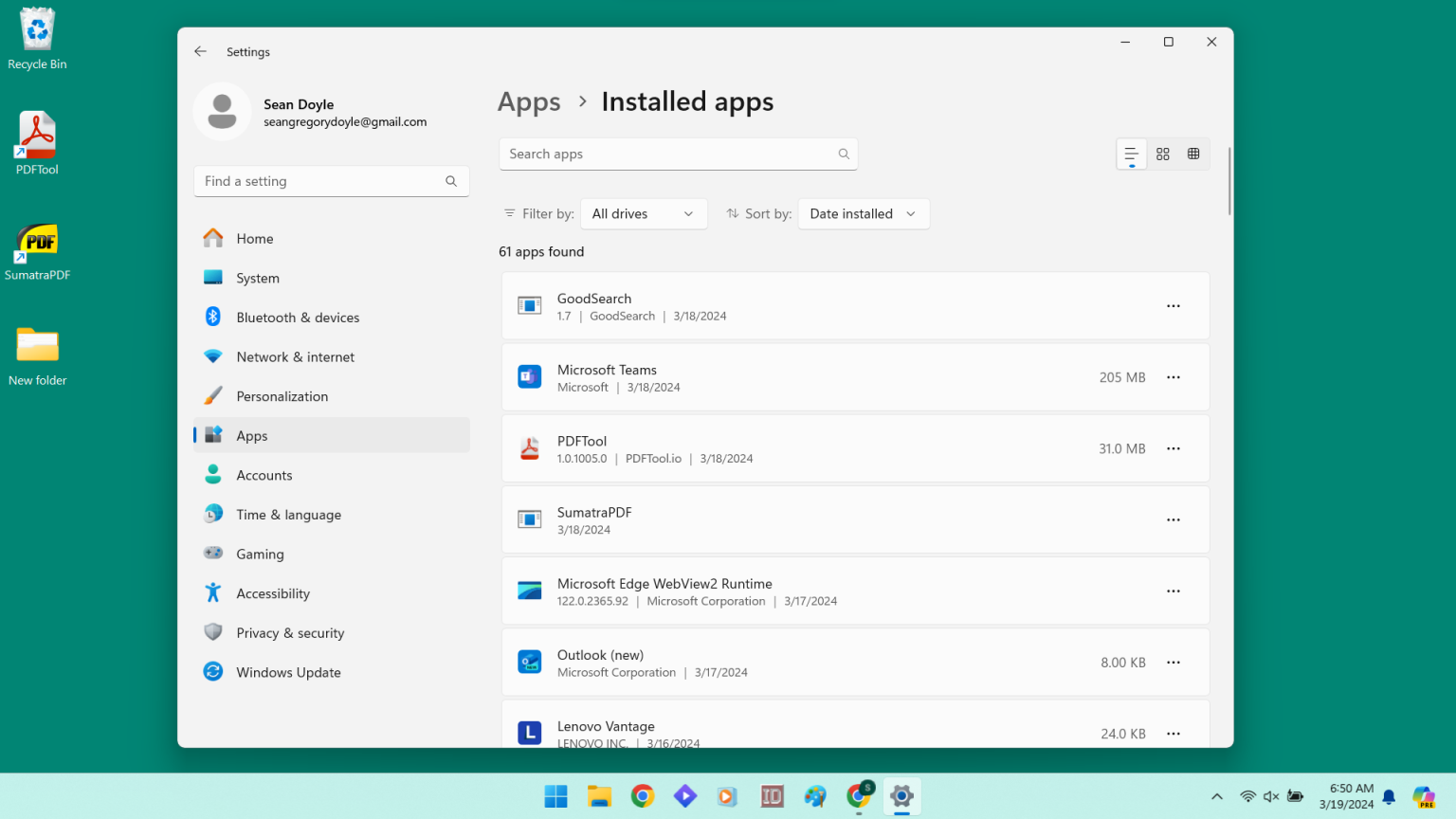Open more options for Outlook (new)
This screenshot has width=1456, height=819.
[x=1174, y=663]
